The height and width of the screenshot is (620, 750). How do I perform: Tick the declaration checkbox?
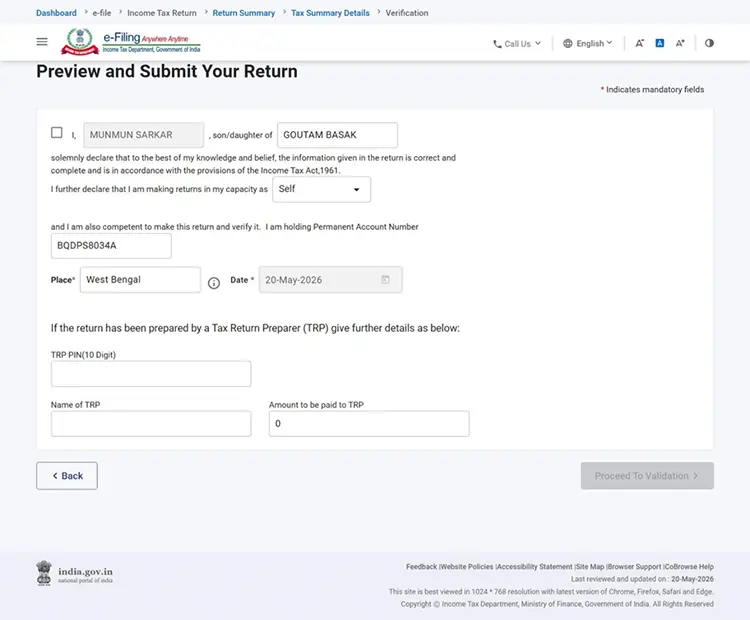(56, 133)
